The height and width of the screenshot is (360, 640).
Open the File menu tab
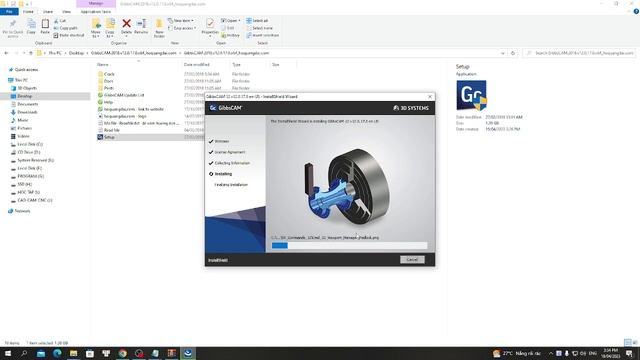pos(9,12)
